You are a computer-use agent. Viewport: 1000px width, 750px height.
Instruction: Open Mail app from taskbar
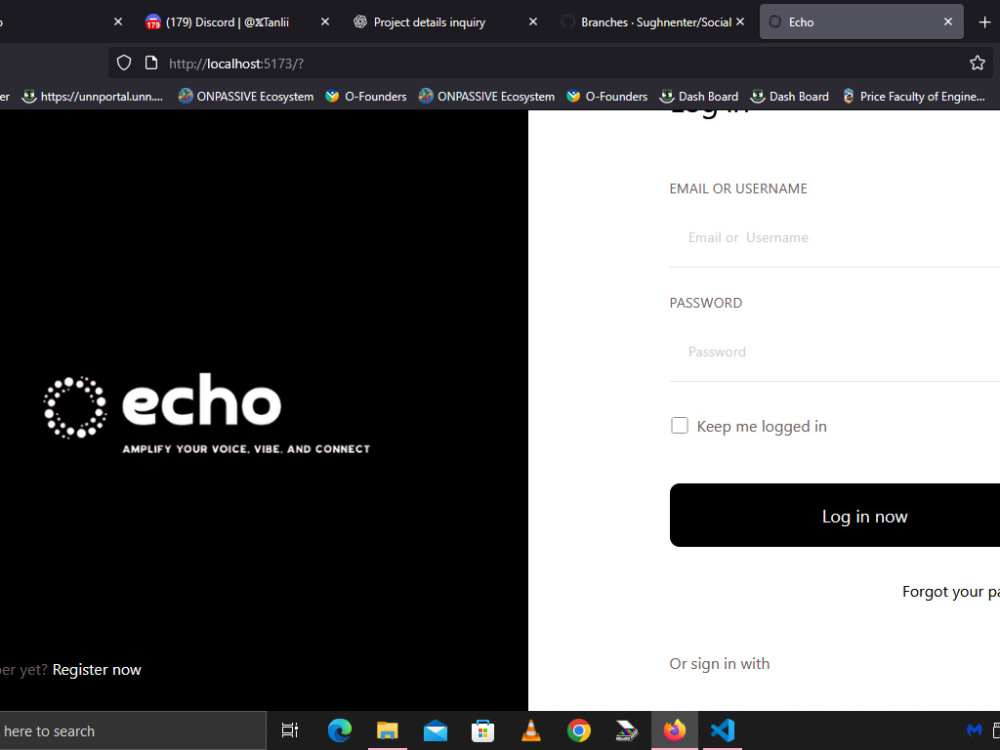435,731
